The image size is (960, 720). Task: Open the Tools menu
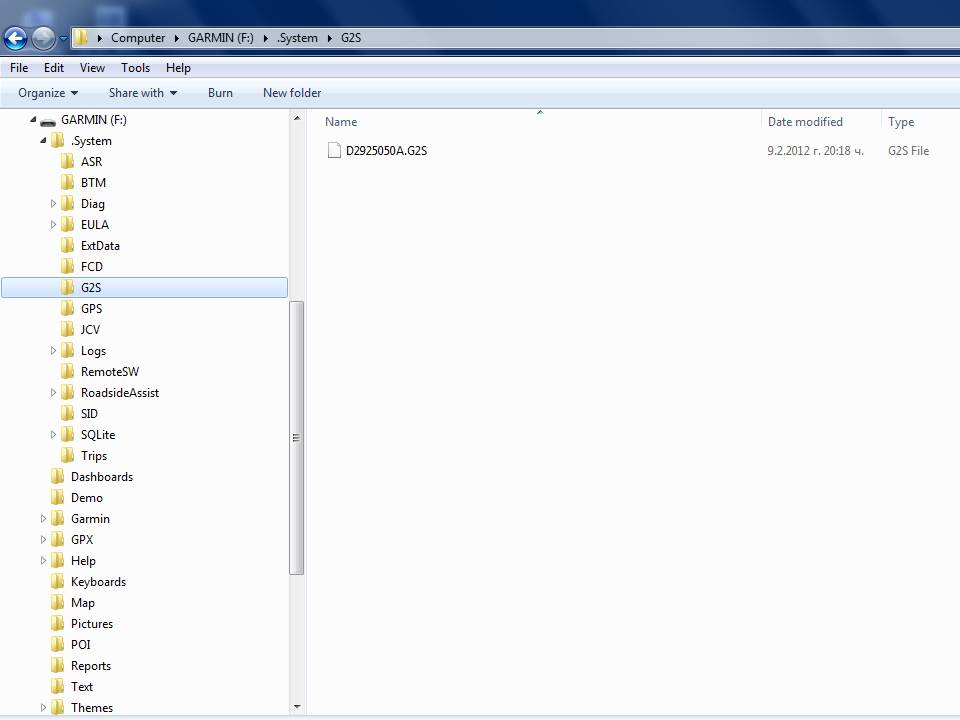pyautogui.click(x=135, y=68)
